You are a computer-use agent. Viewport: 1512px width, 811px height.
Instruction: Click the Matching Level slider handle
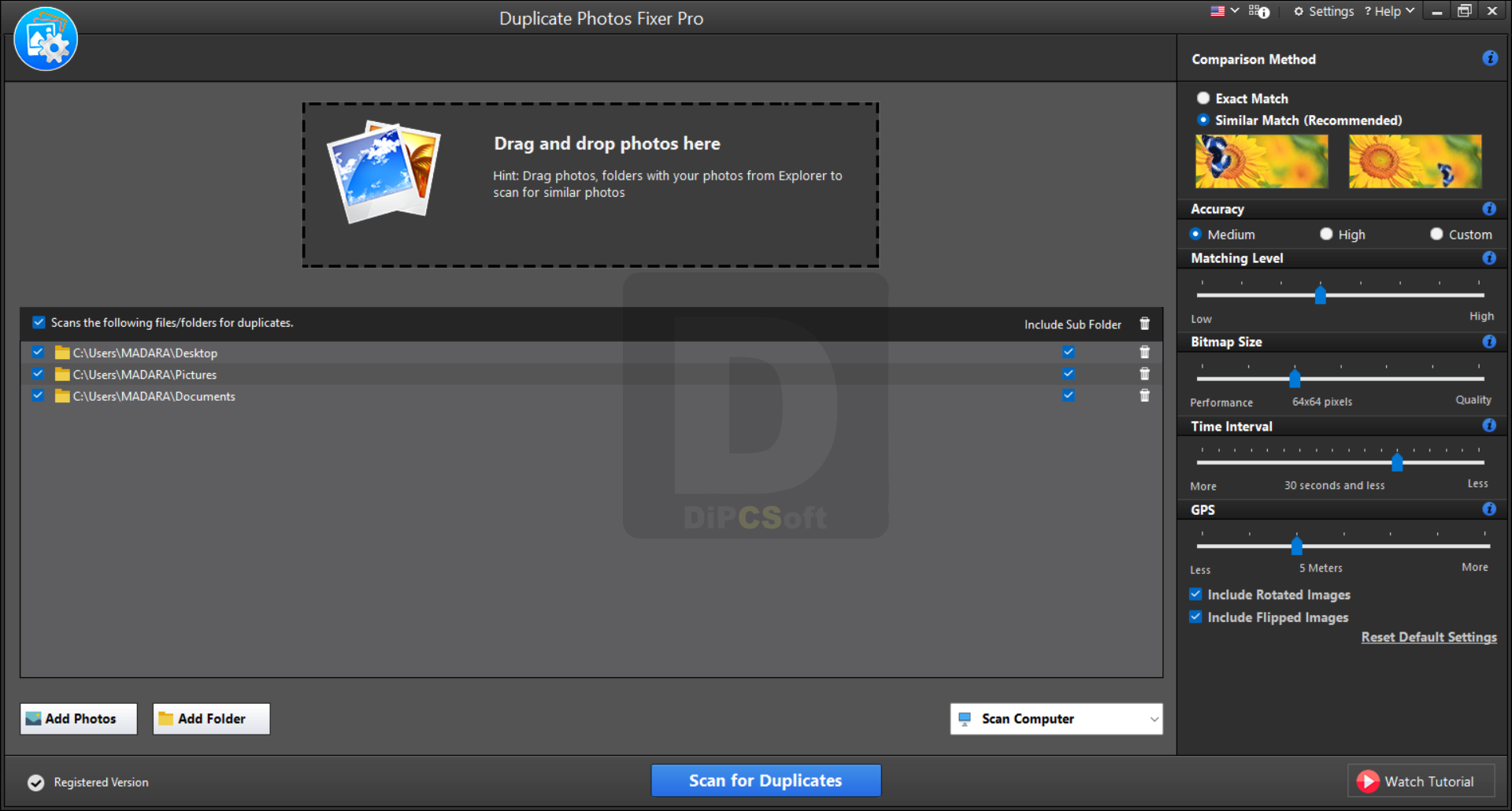1321,295
